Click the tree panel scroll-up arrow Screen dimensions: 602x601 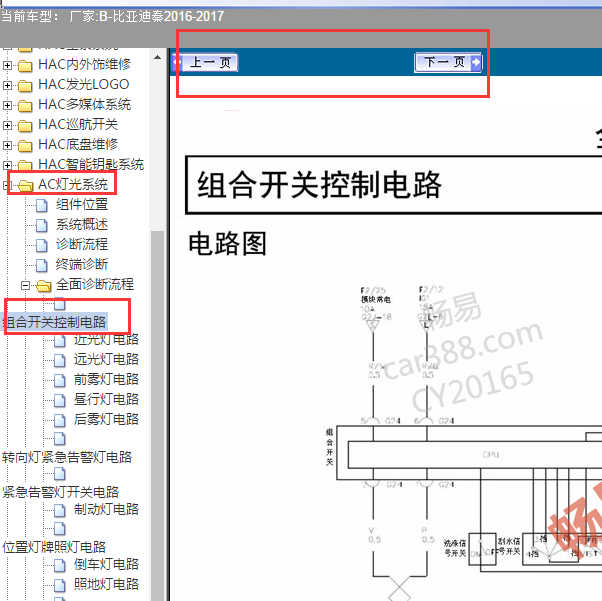coord(157,58)
